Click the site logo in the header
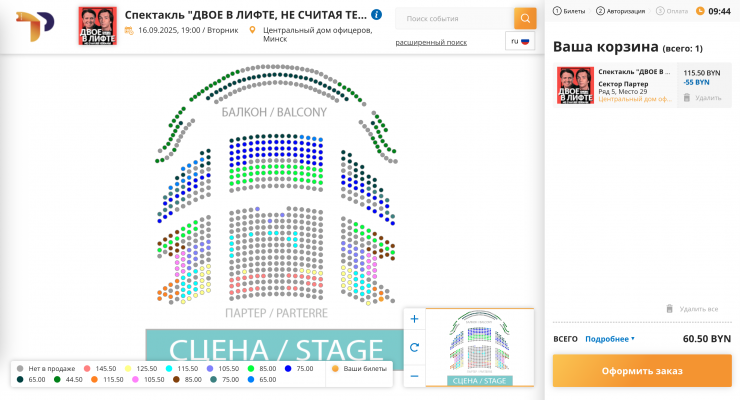 [x=34, y=26]
